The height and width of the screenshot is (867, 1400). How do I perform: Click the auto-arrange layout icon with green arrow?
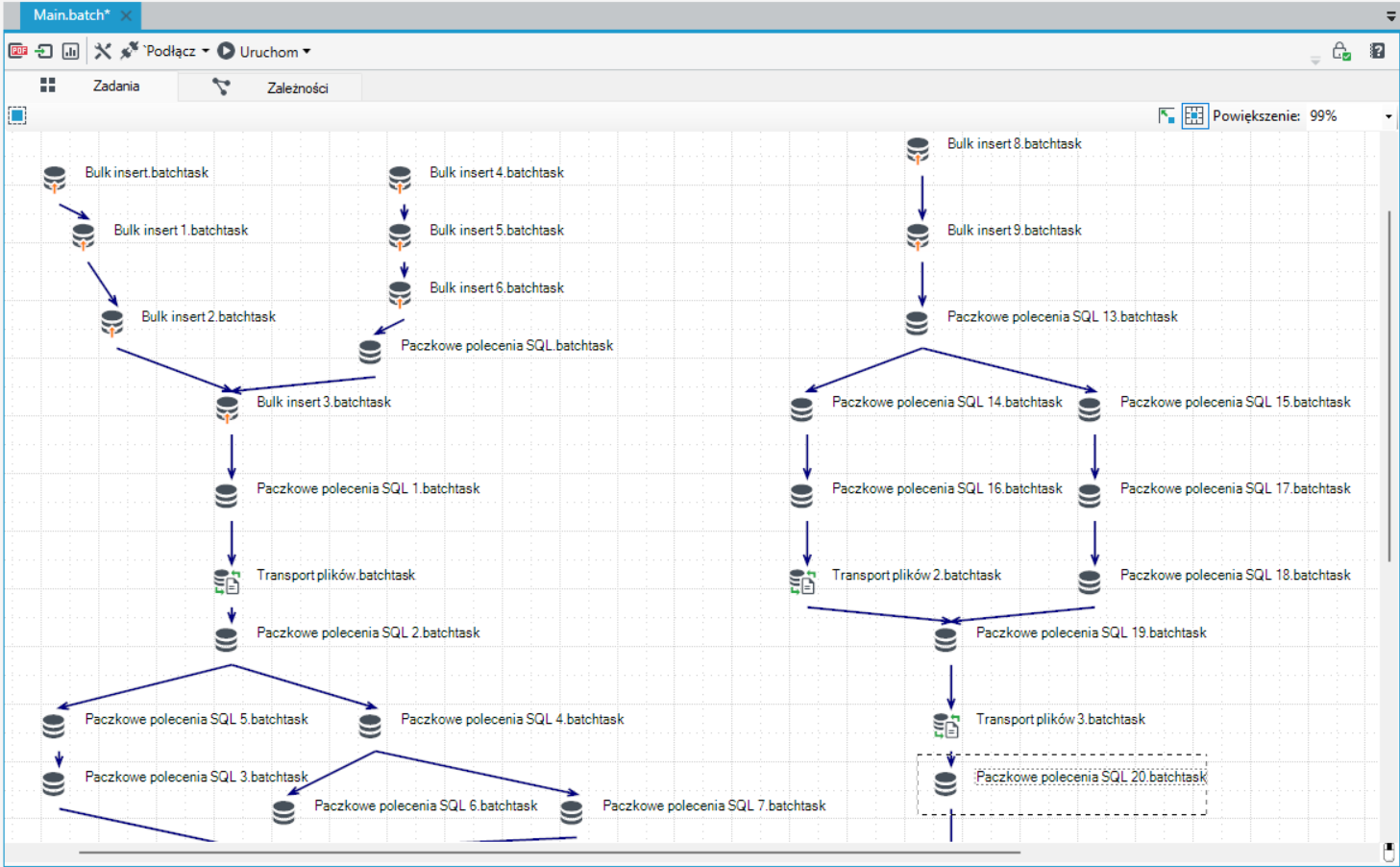(x=1167, y=115)
